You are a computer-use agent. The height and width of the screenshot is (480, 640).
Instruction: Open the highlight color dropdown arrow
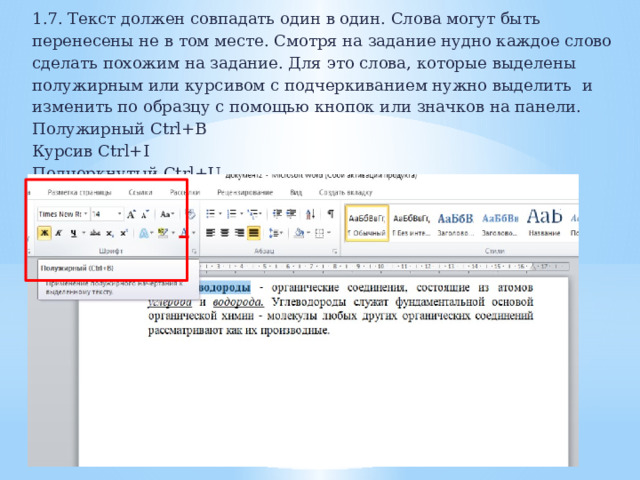click(173, 233)
